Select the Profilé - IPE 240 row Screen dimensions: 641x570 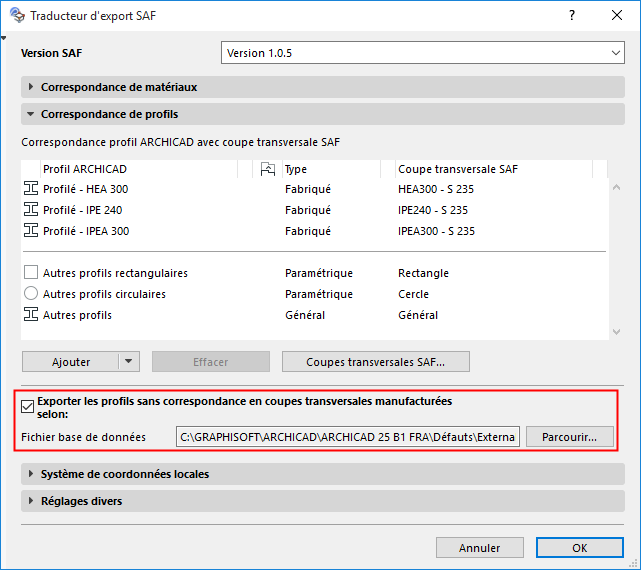[314, 210]
